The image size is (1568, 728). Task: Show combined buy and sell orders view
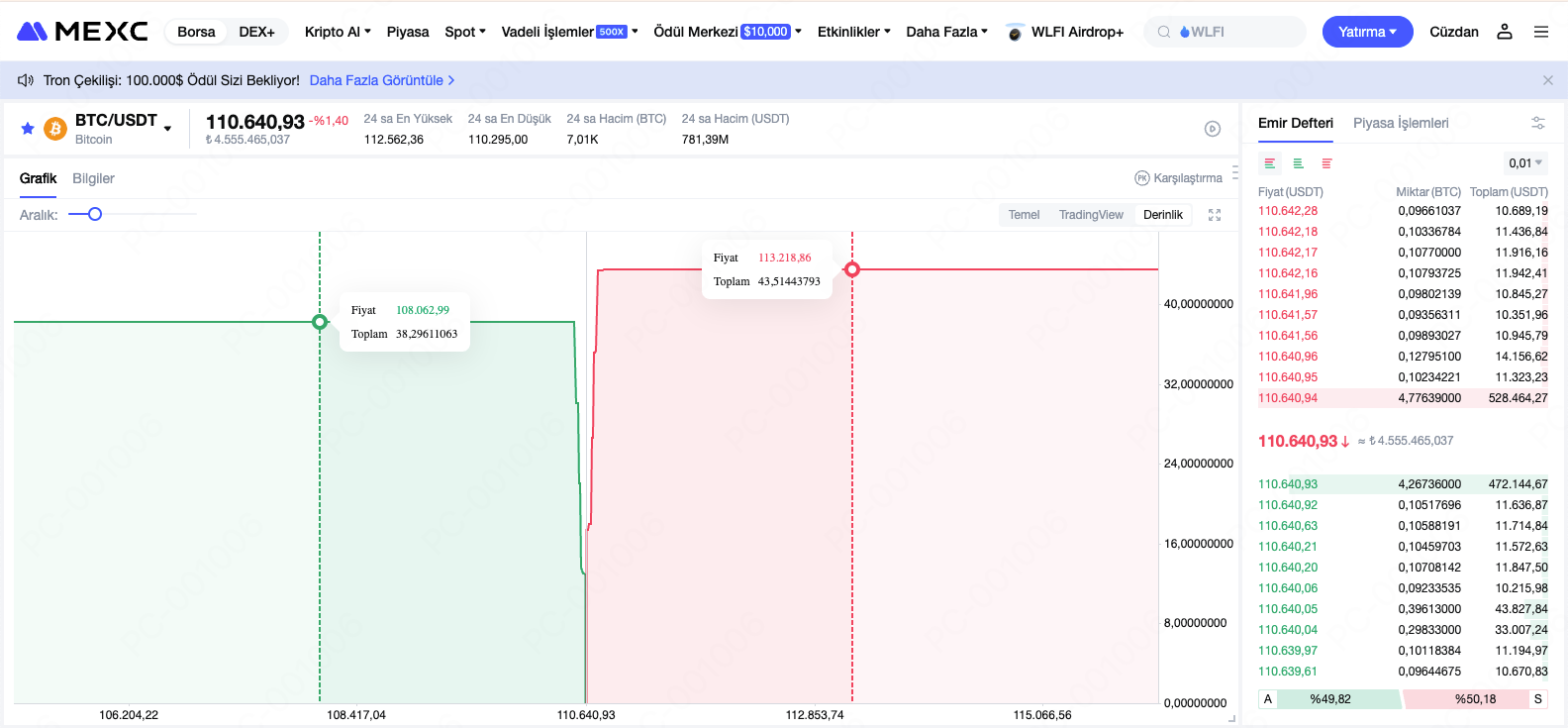click(1270, 163)
